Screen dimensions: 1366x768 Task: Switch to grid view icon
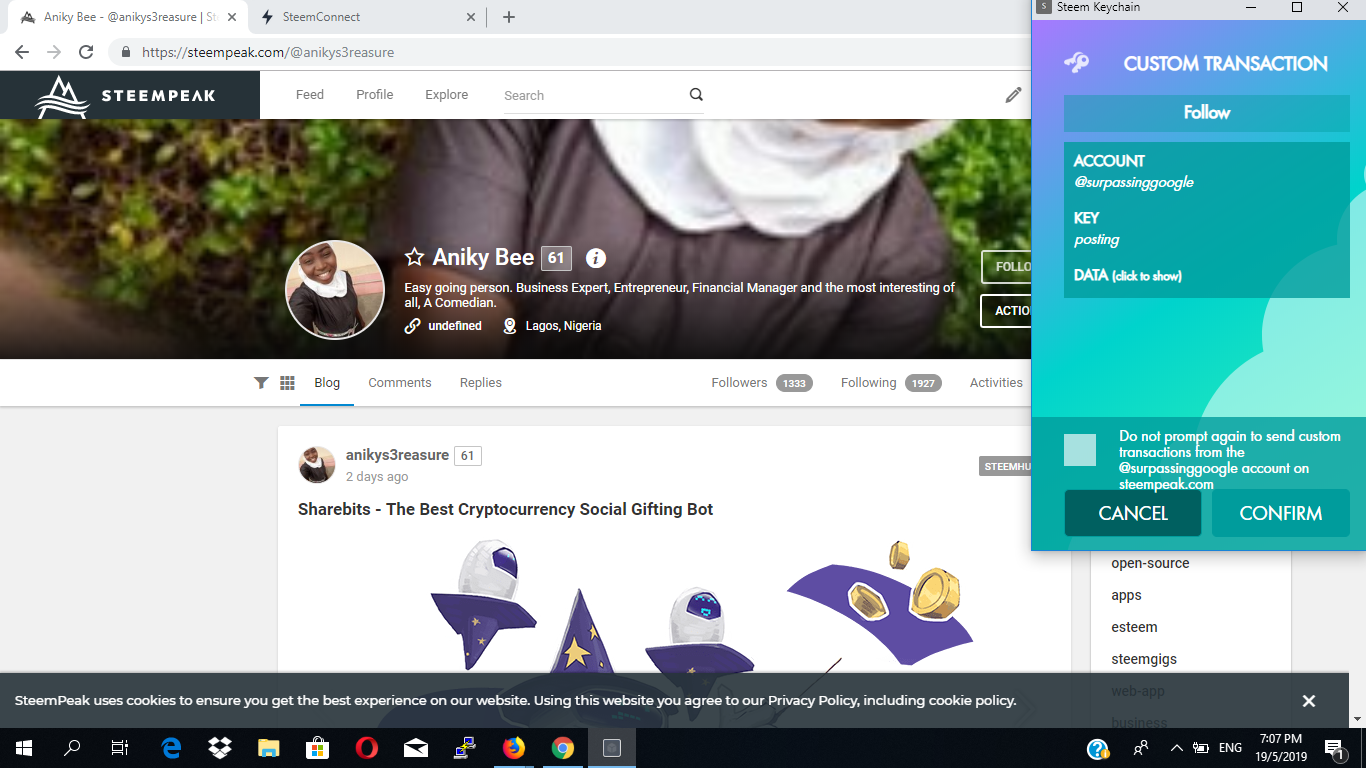point(287,383)
